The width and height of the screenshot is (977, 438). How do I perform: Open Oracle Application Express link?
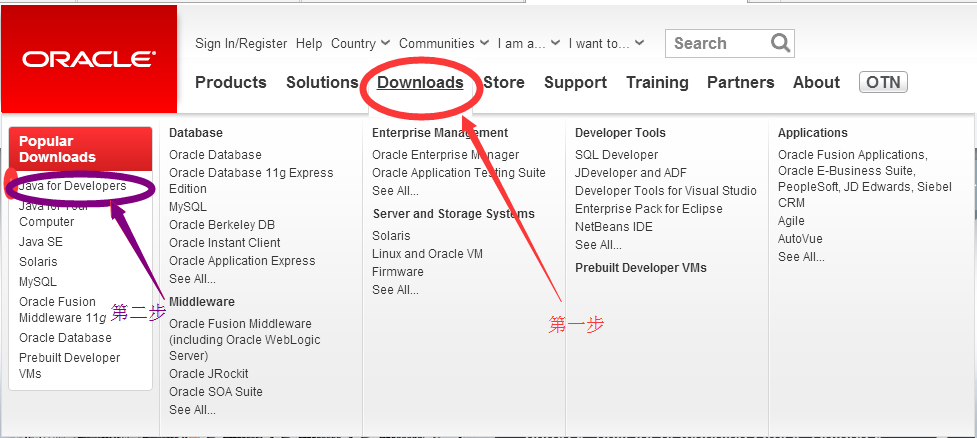(242, 260)
